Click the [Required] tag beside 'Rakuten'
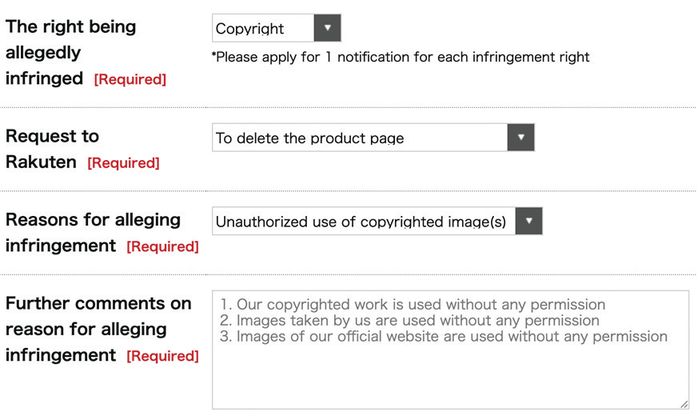The width and height of the screenshot is (698, 416). coord(123,163)
